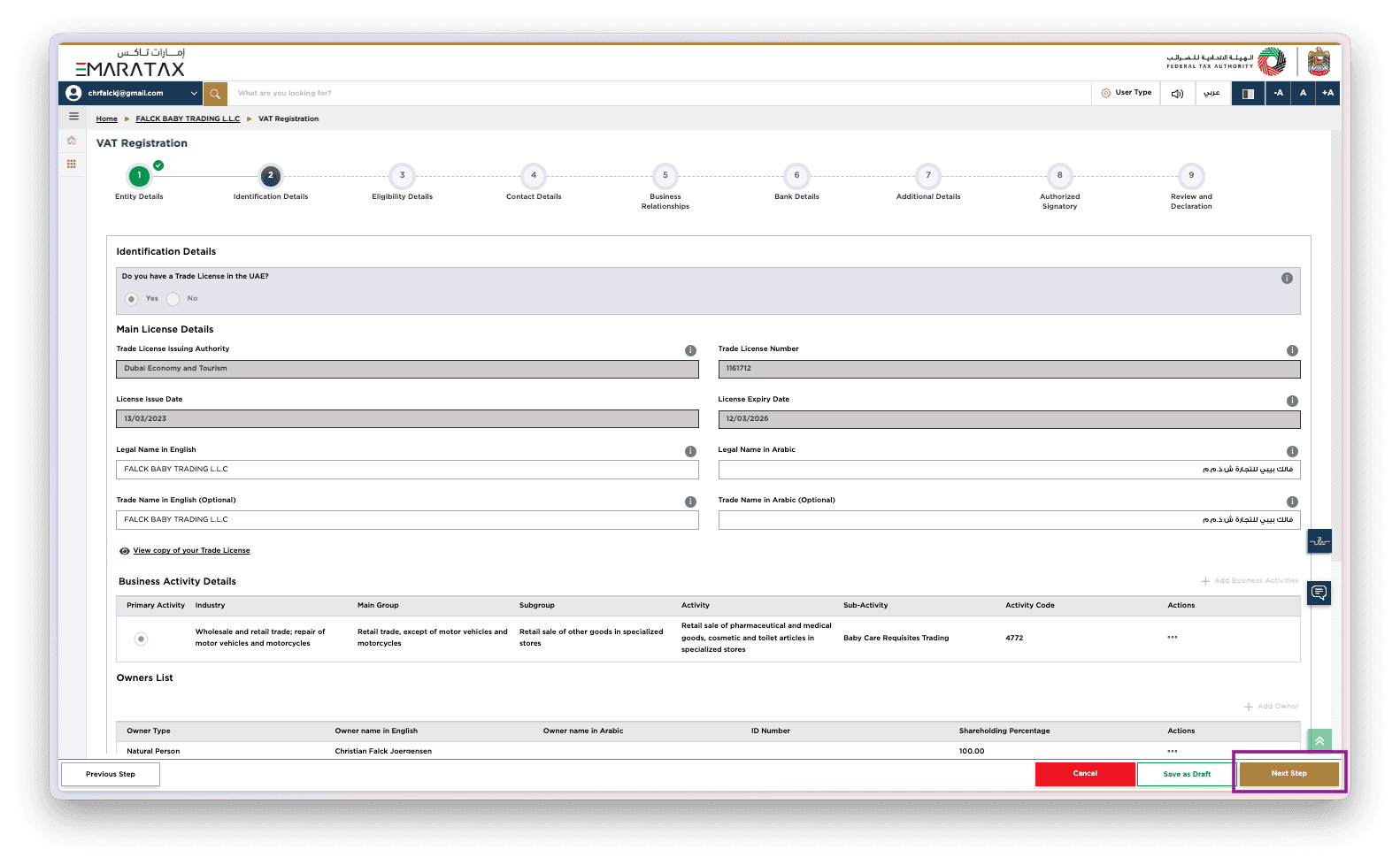Click info icon for Legal Name in Arabic
1400x865 pixels.
pos(1292,452)
